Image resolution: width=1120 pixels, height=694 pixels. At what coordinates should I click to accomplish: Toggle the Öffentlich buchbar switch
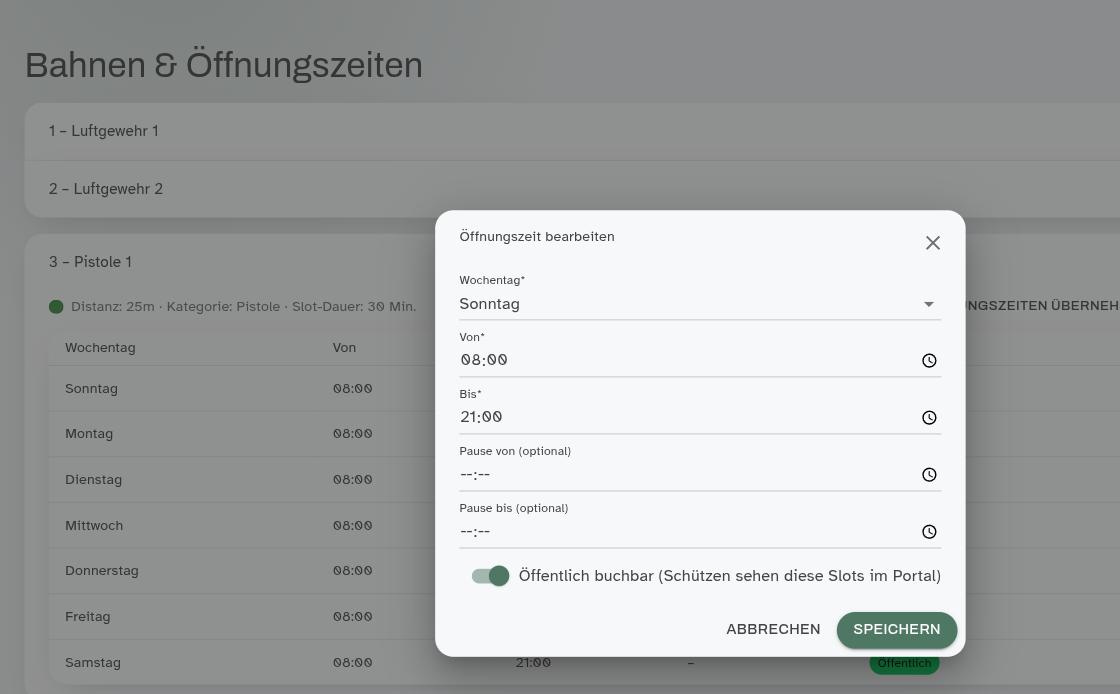click(x=490, y=575)
